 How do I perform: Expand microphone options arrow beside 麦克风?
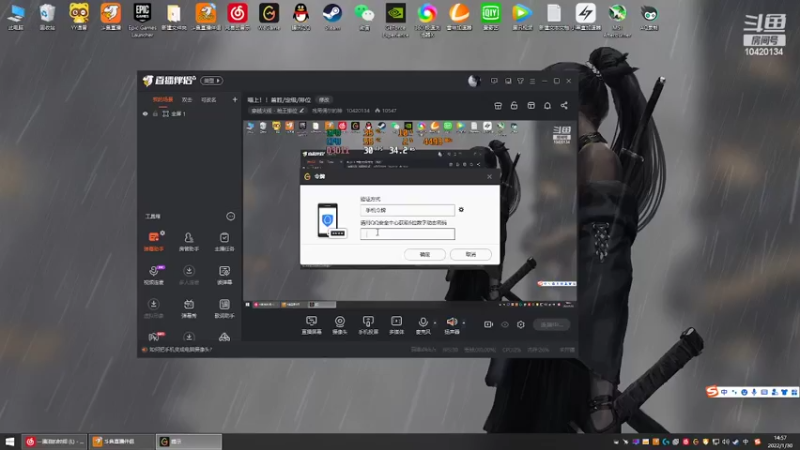tap(435, 322)
